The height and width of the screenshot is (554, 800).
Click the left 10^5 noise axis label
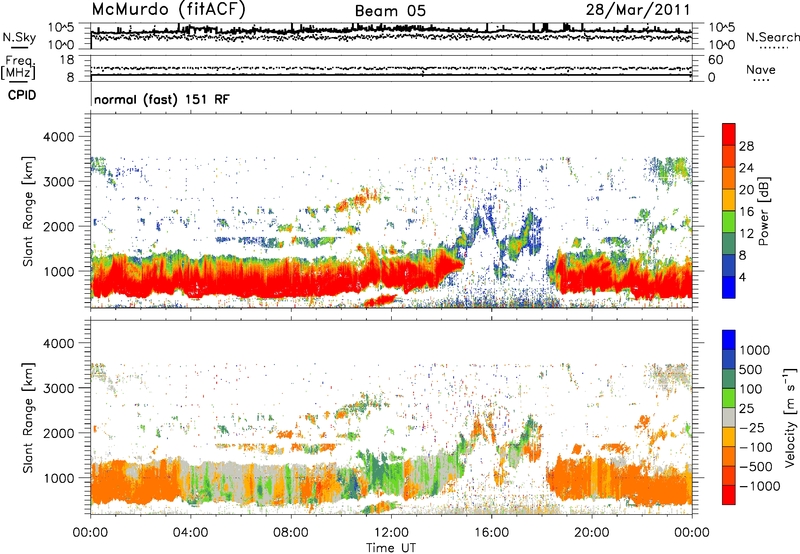61,27
